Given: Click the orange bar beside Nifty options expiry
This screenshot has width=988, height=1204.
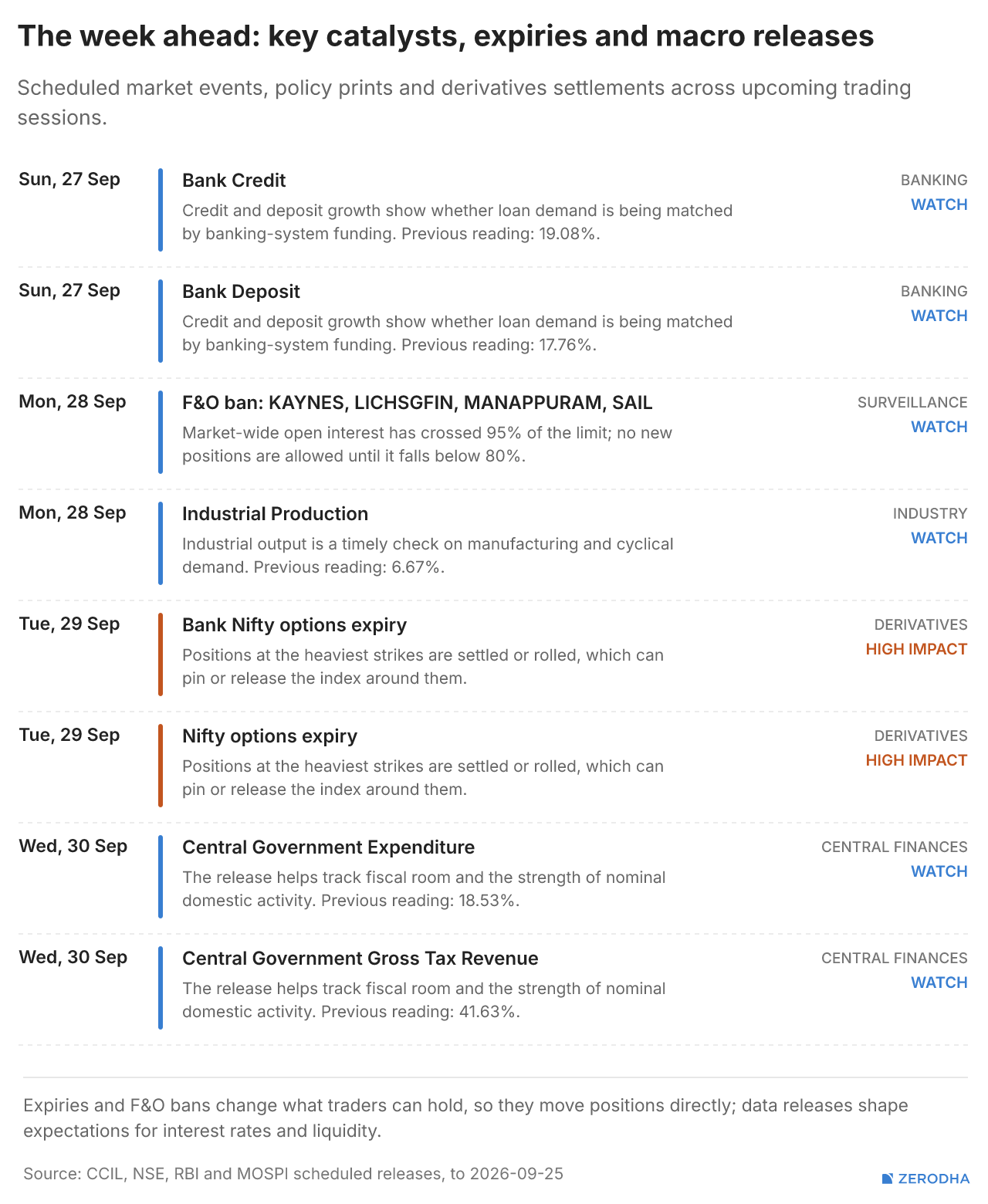Looking at the screenshot, I should 161,766.
